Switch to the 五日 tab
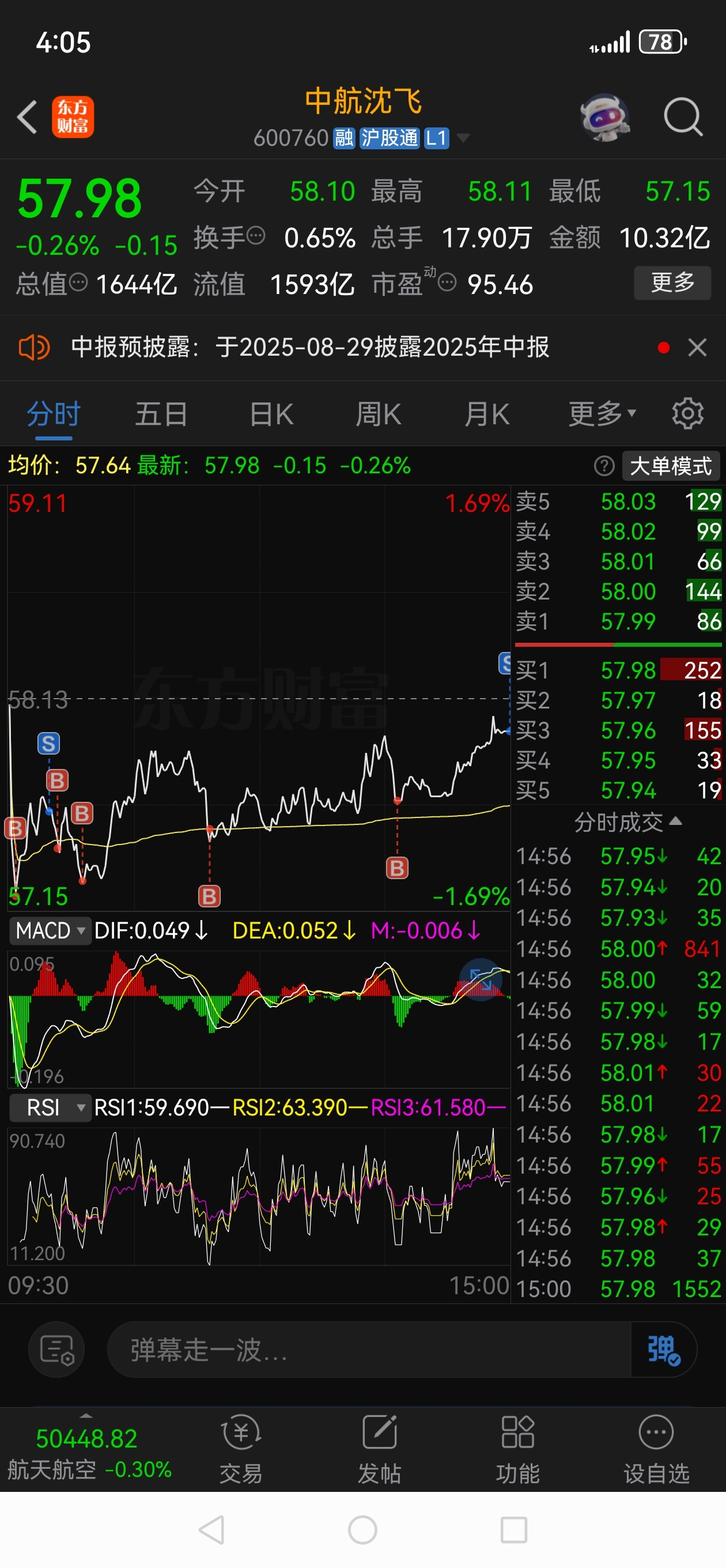 [x=161, y=414]
